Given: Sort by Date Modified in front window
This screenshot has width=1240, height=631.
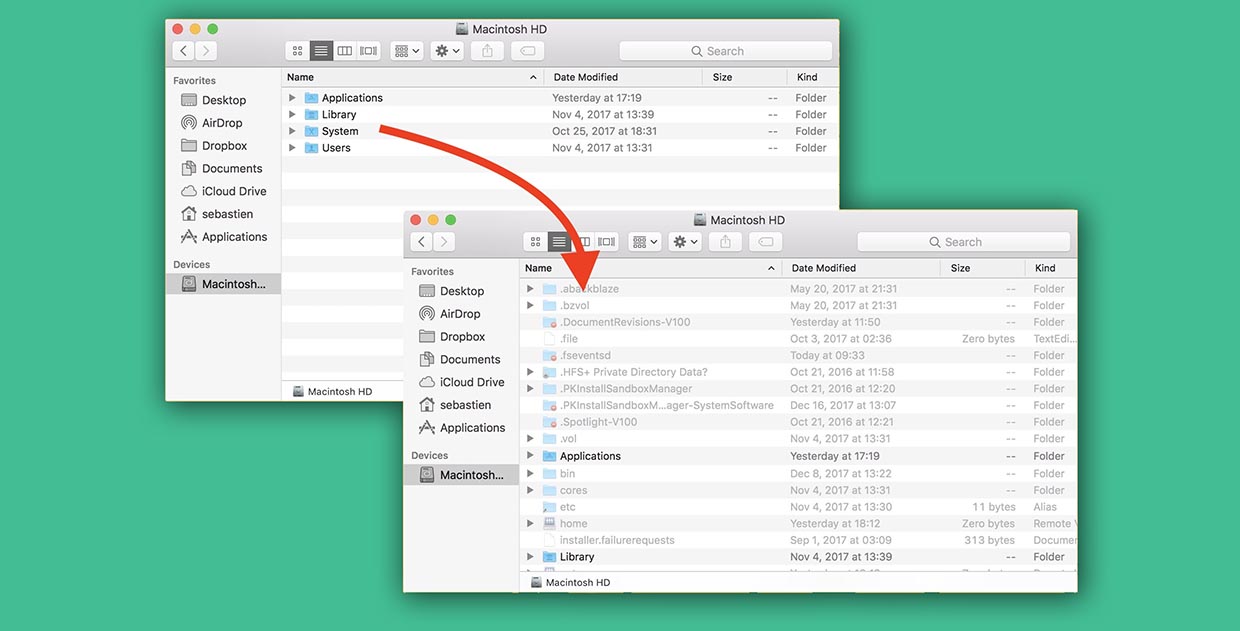Looking at the screenshot, I should click(862, 268).
